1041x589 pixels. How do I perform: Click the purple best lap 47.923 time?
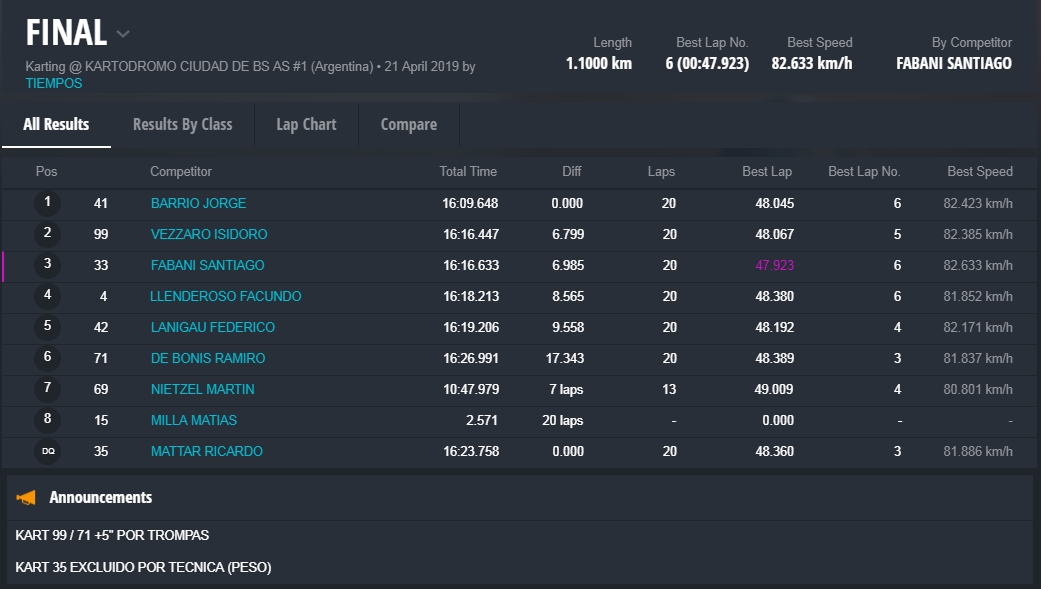774,265
